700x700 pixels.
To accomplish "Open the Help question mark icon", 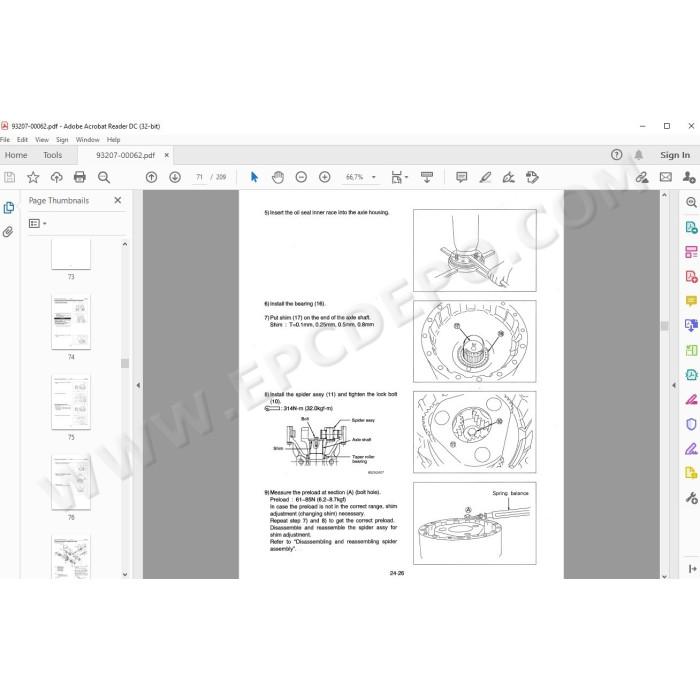I will pyautogui.click(x=617, y=155).
